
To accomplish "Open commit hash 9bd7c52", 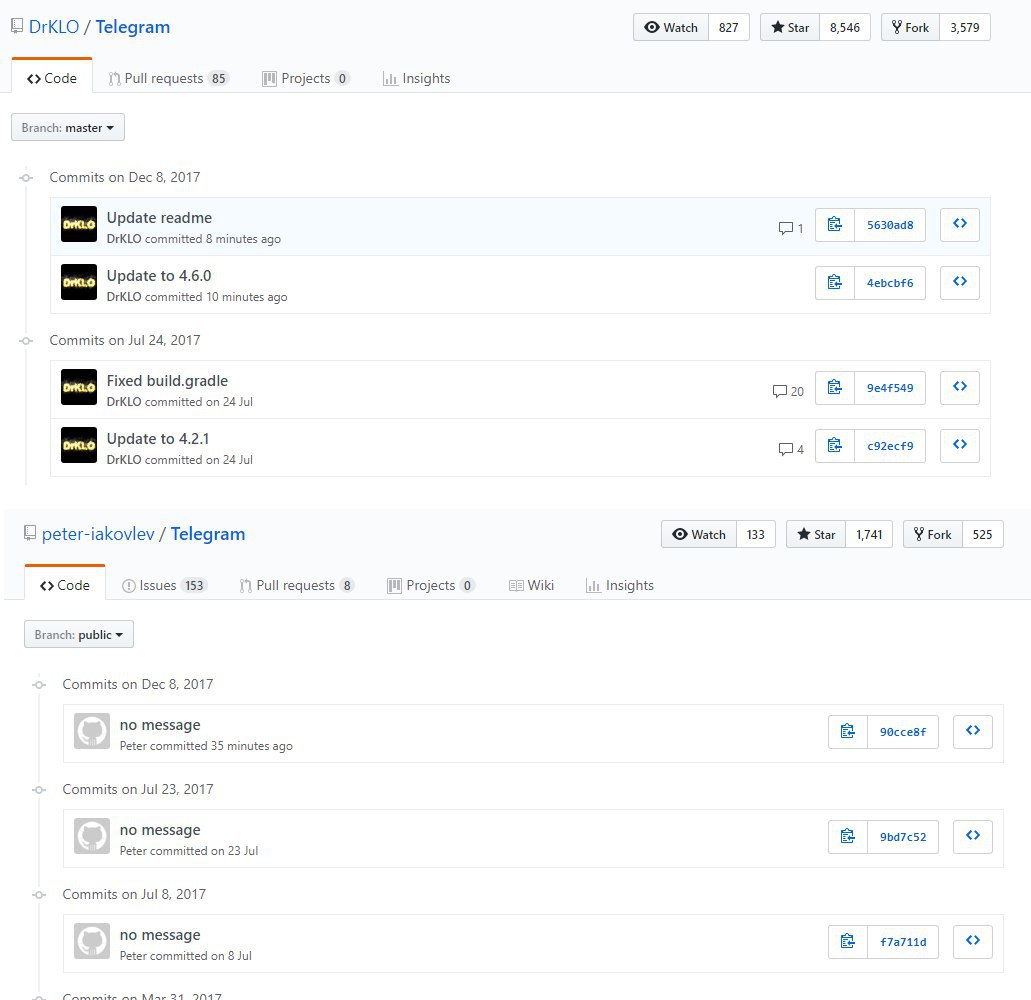I will (903, 837).
